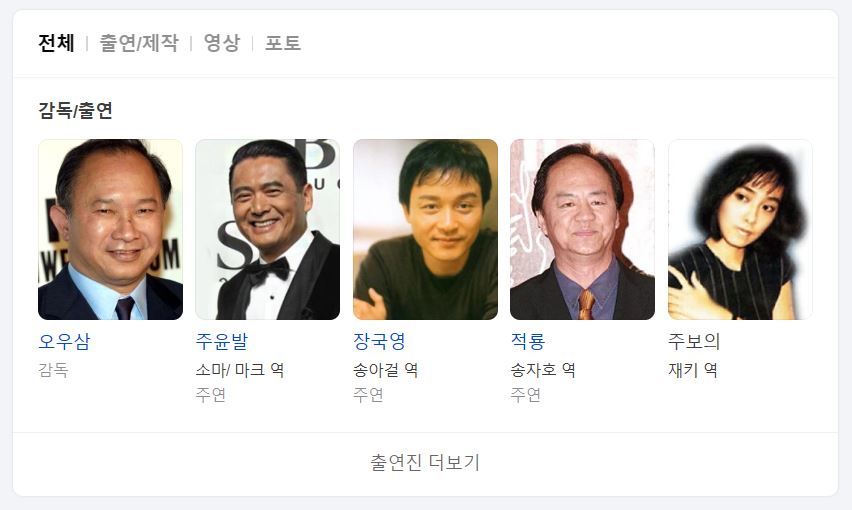
Task: Open 주윤발's photo in tuxedo
Action: (x=268, y=229)
